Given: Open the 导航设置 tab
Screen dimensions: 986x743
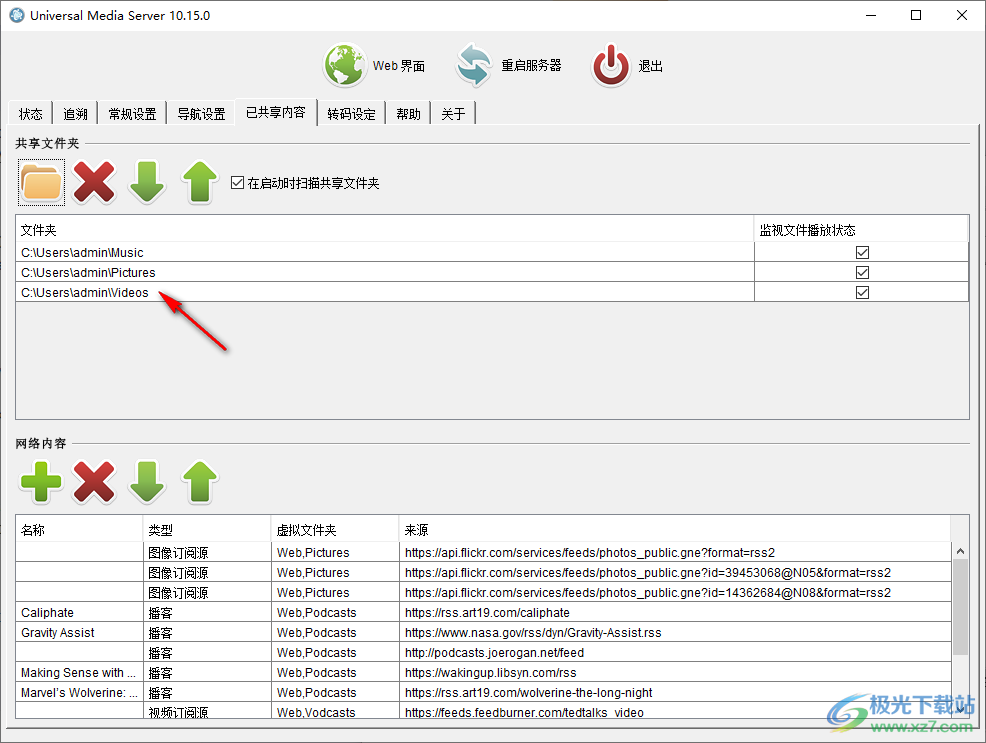Looking at the screenshot, I should click(201, 114).
